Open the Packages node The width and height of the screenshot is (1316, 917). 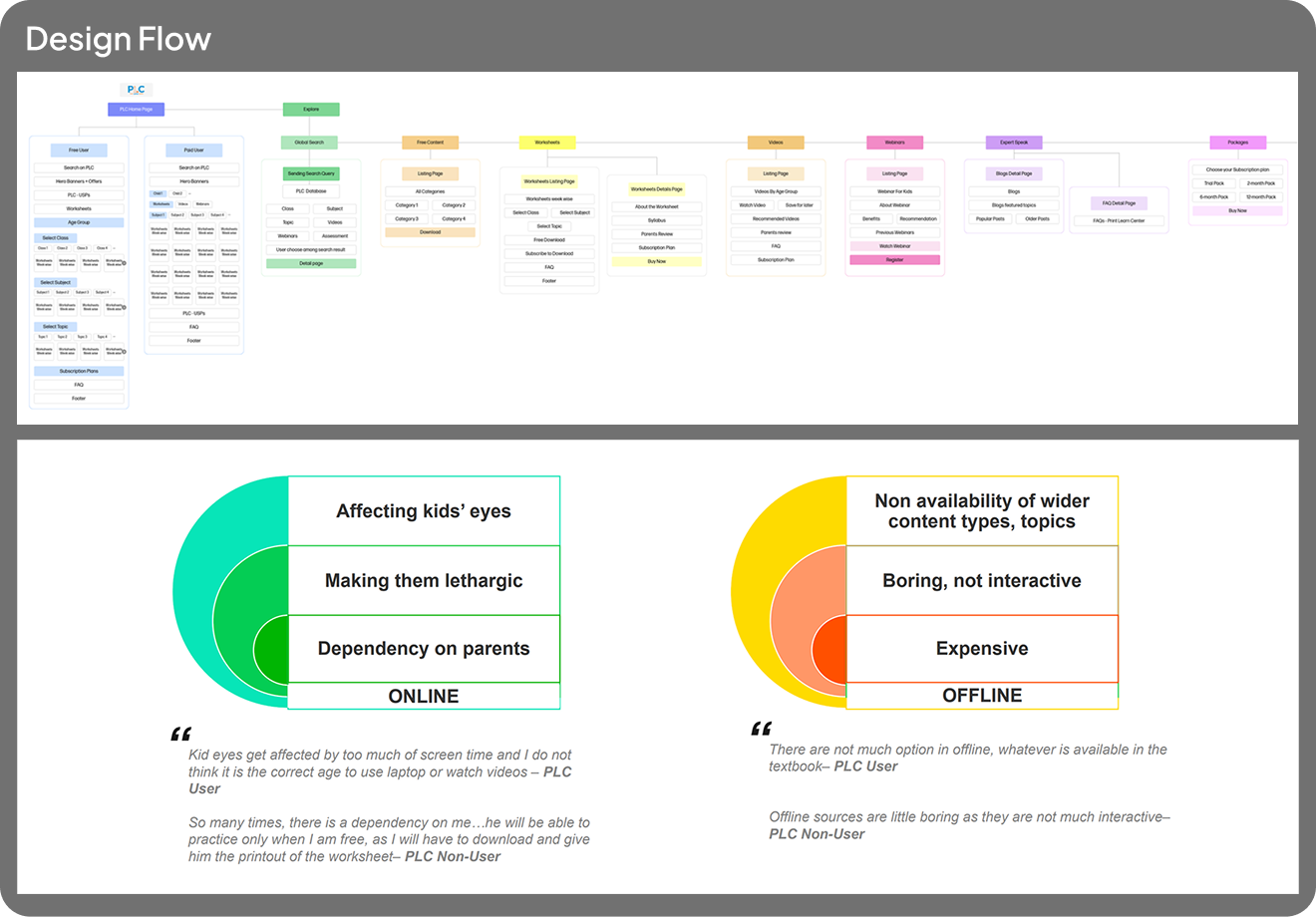pos(1237,143)
